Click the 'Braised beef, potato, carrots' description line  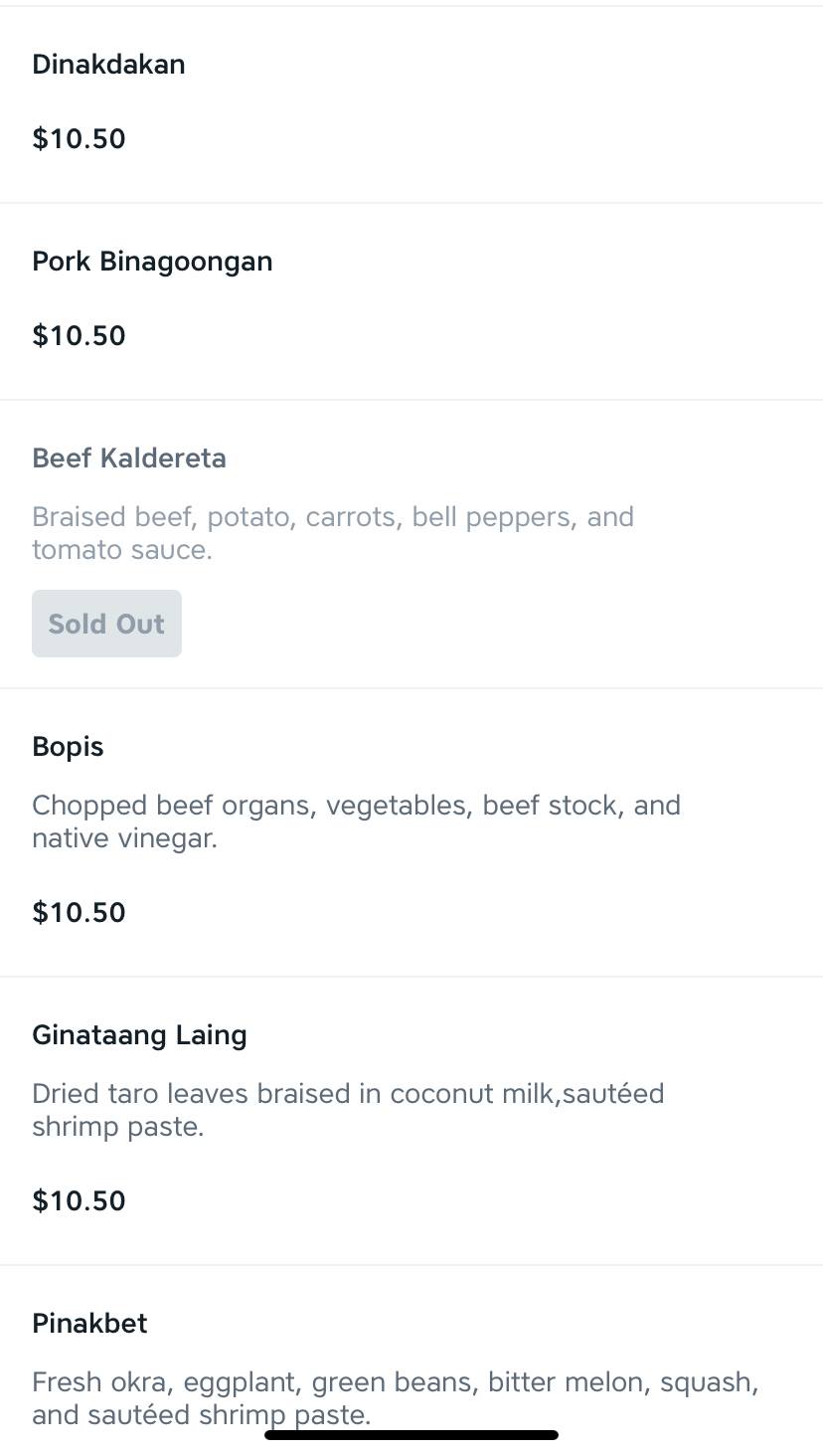[332, 517]
